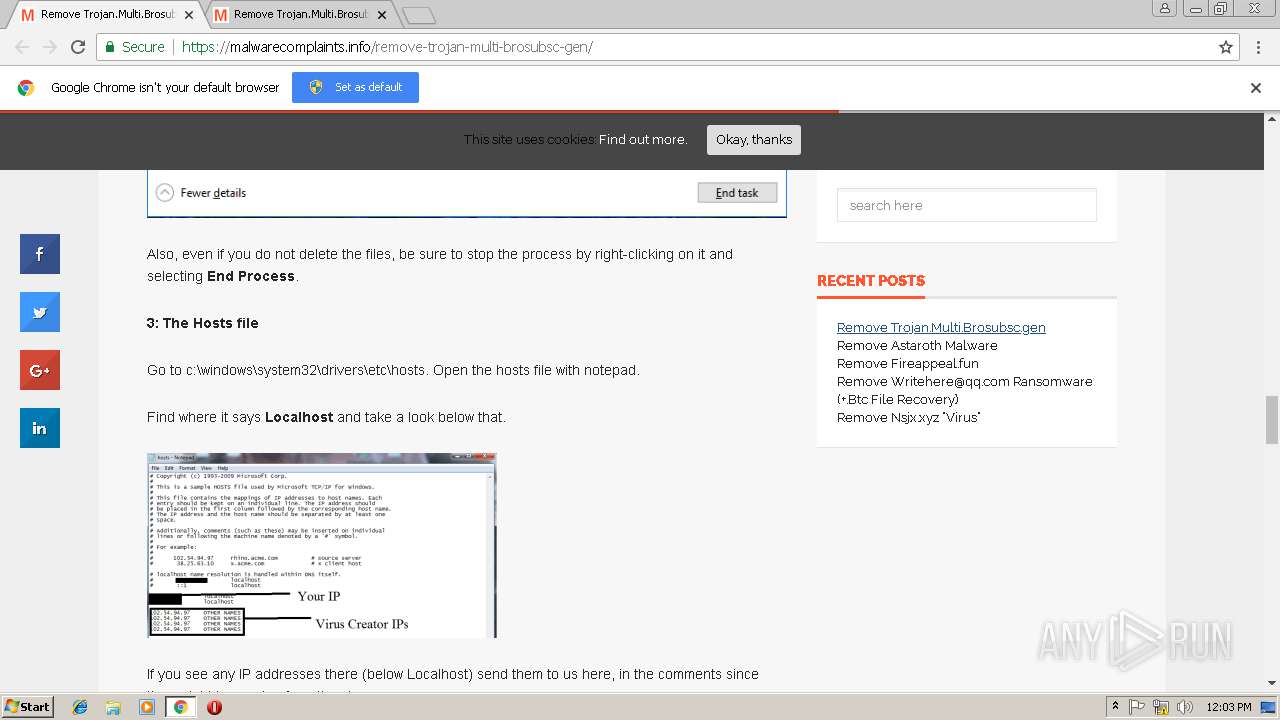Open Find out more cookie link
The width and height of the screenshot is (1280, 720).
point(643,140)
